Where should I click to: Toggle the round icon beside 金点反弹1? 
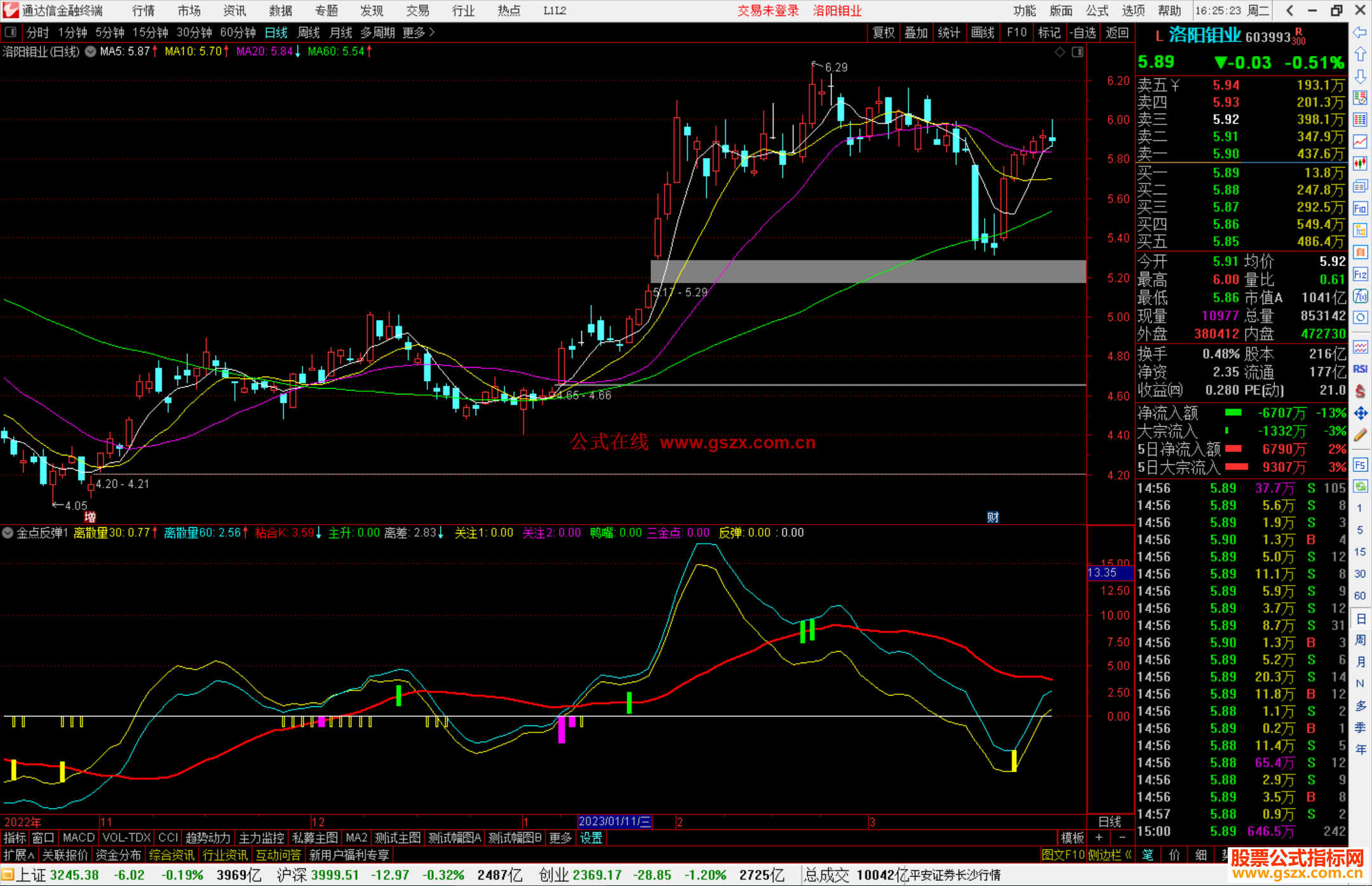[x=8, y=533]
